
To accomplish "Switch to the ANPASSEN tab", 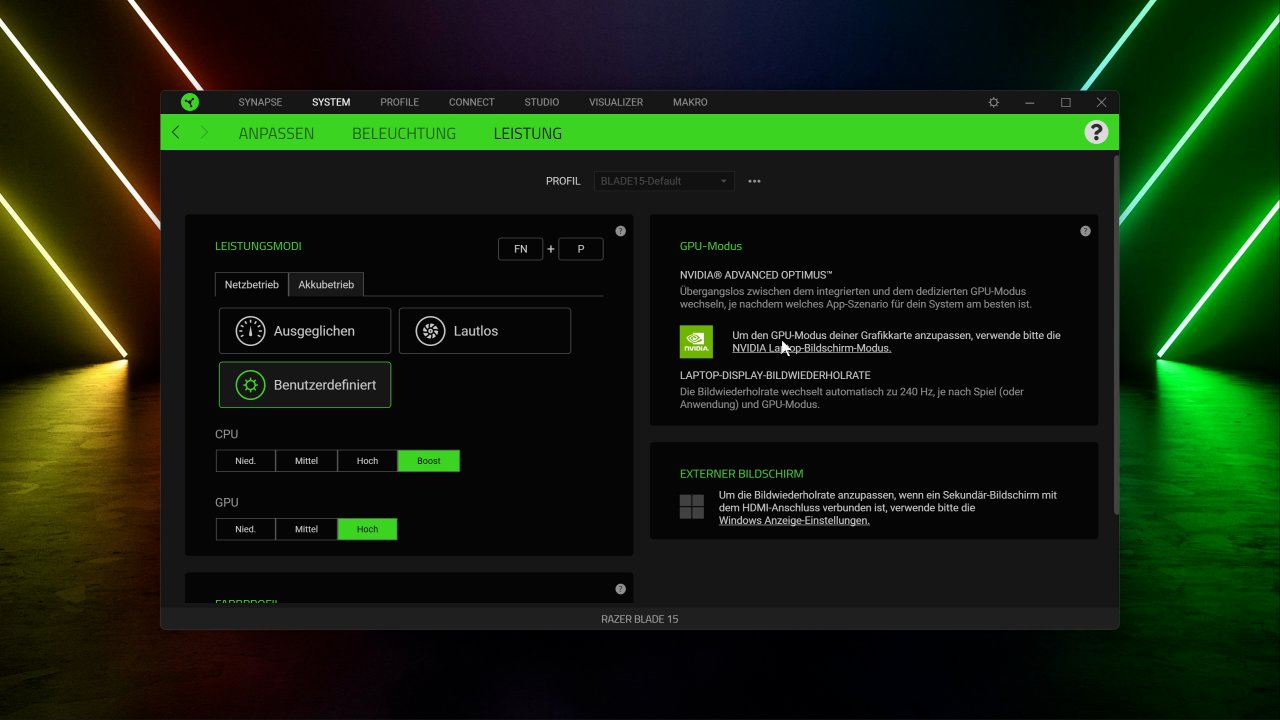I will [276, 133].
